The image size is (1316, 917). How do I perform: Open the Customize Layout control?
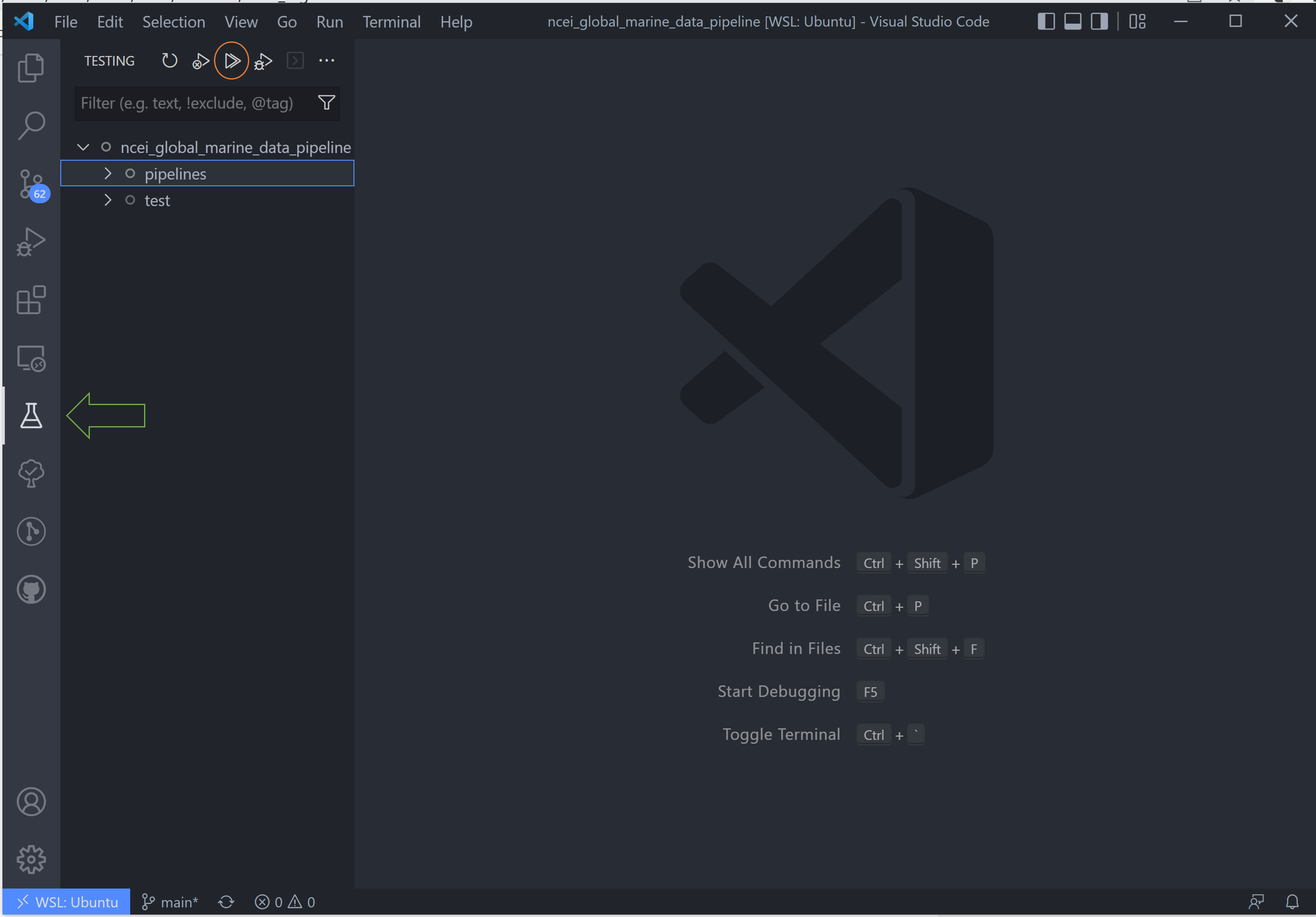click(1137, 21)
